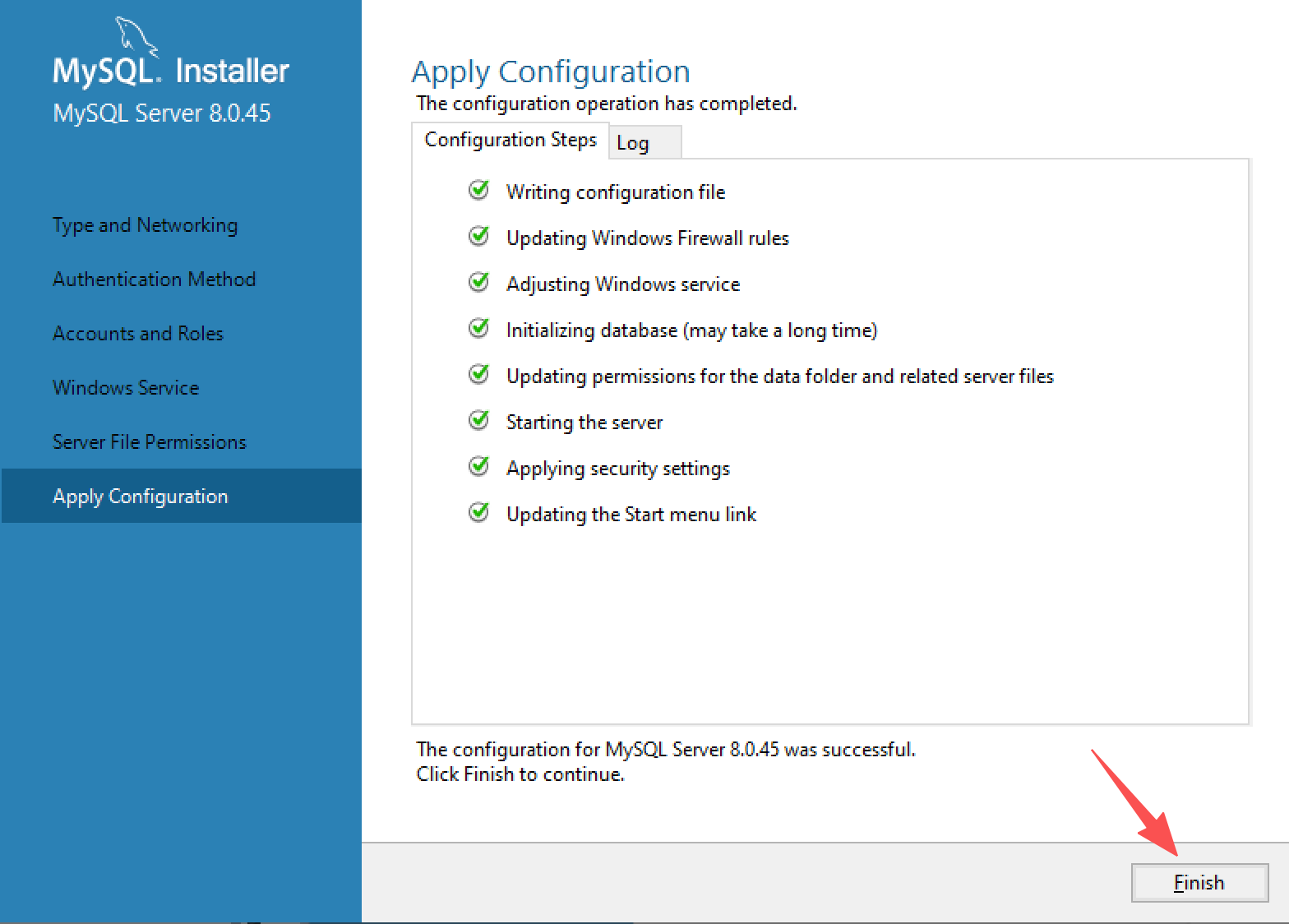Click green check beside Updating permissions step
1289x924 pixels.
[478, 375]
